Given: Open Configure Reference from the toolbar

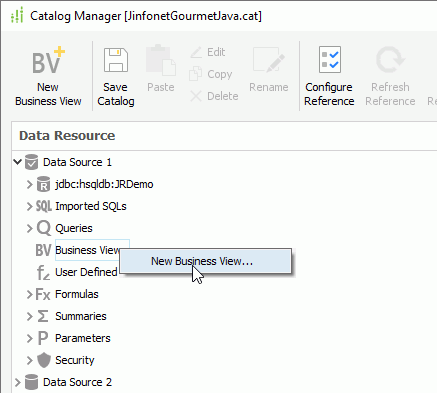Looking at the screenshot, I should 330,60.
